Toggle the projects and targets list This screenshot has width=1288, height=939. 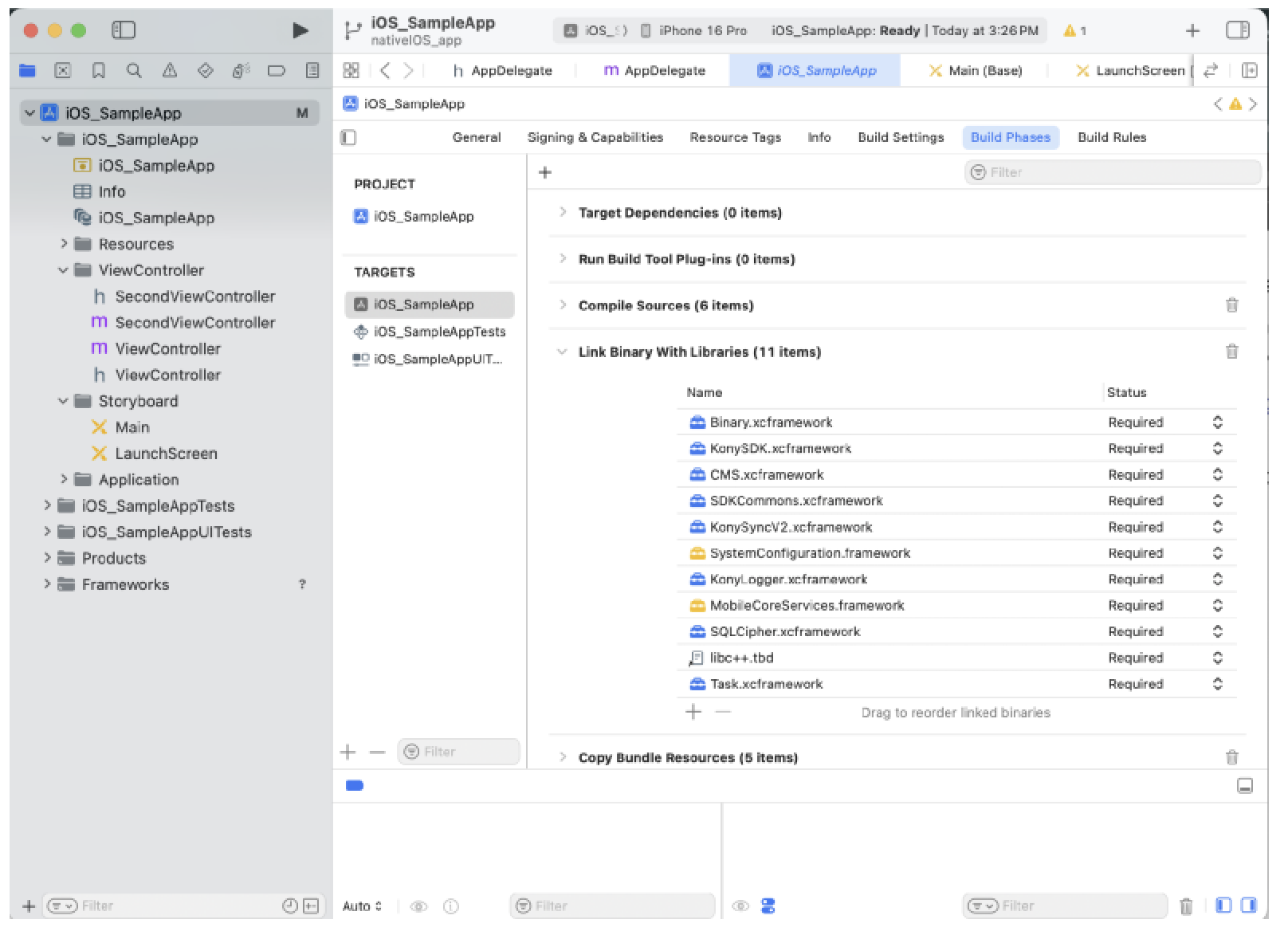coord(348,137)
